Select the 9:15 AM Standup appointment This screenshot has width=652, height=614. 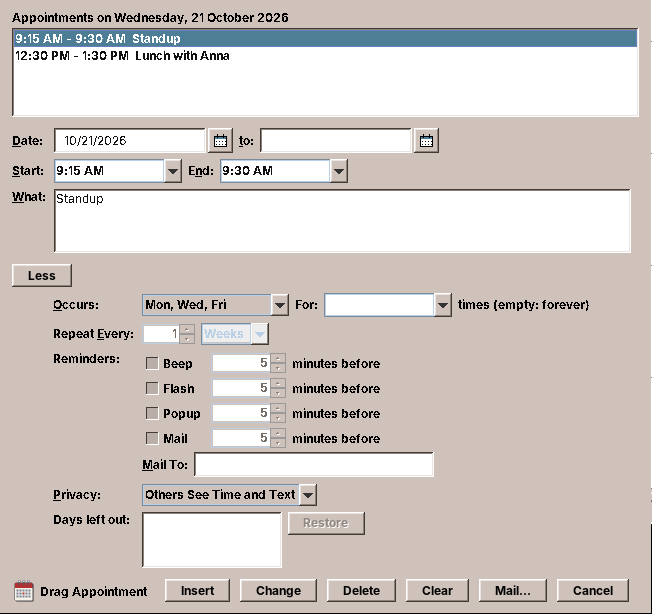pyautogui.click(x=325, y=38)
